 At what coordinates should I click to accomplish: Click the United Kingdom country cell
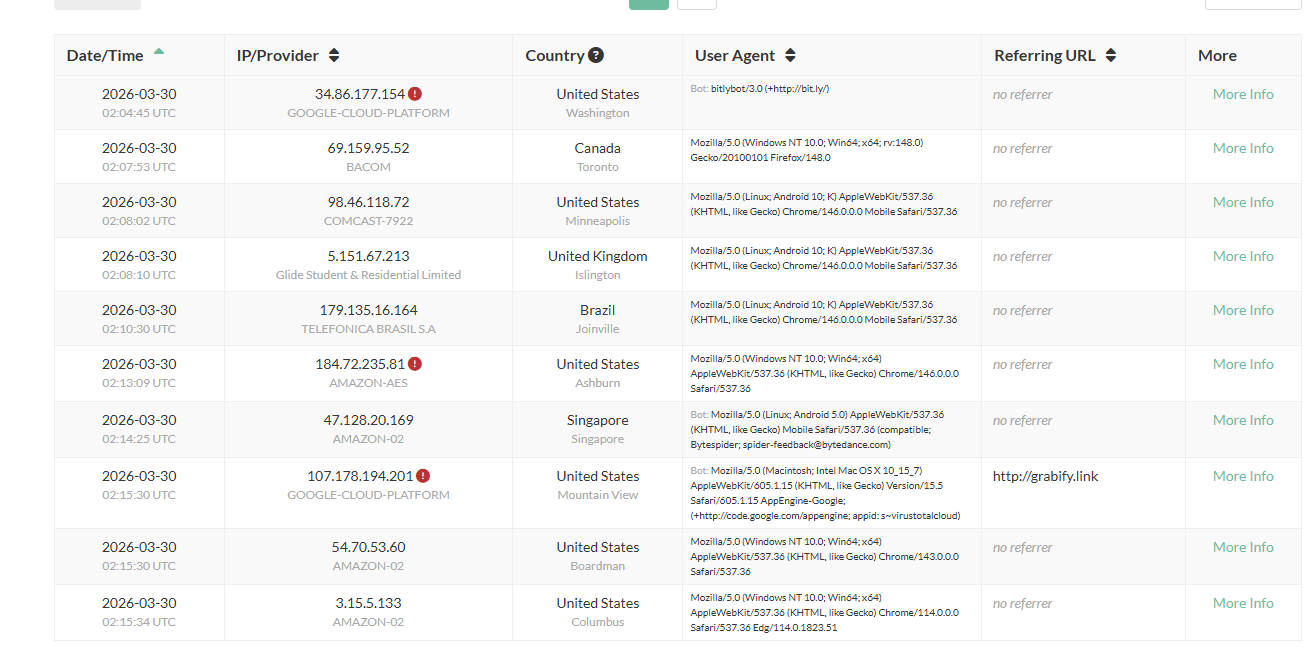[597, 256]
